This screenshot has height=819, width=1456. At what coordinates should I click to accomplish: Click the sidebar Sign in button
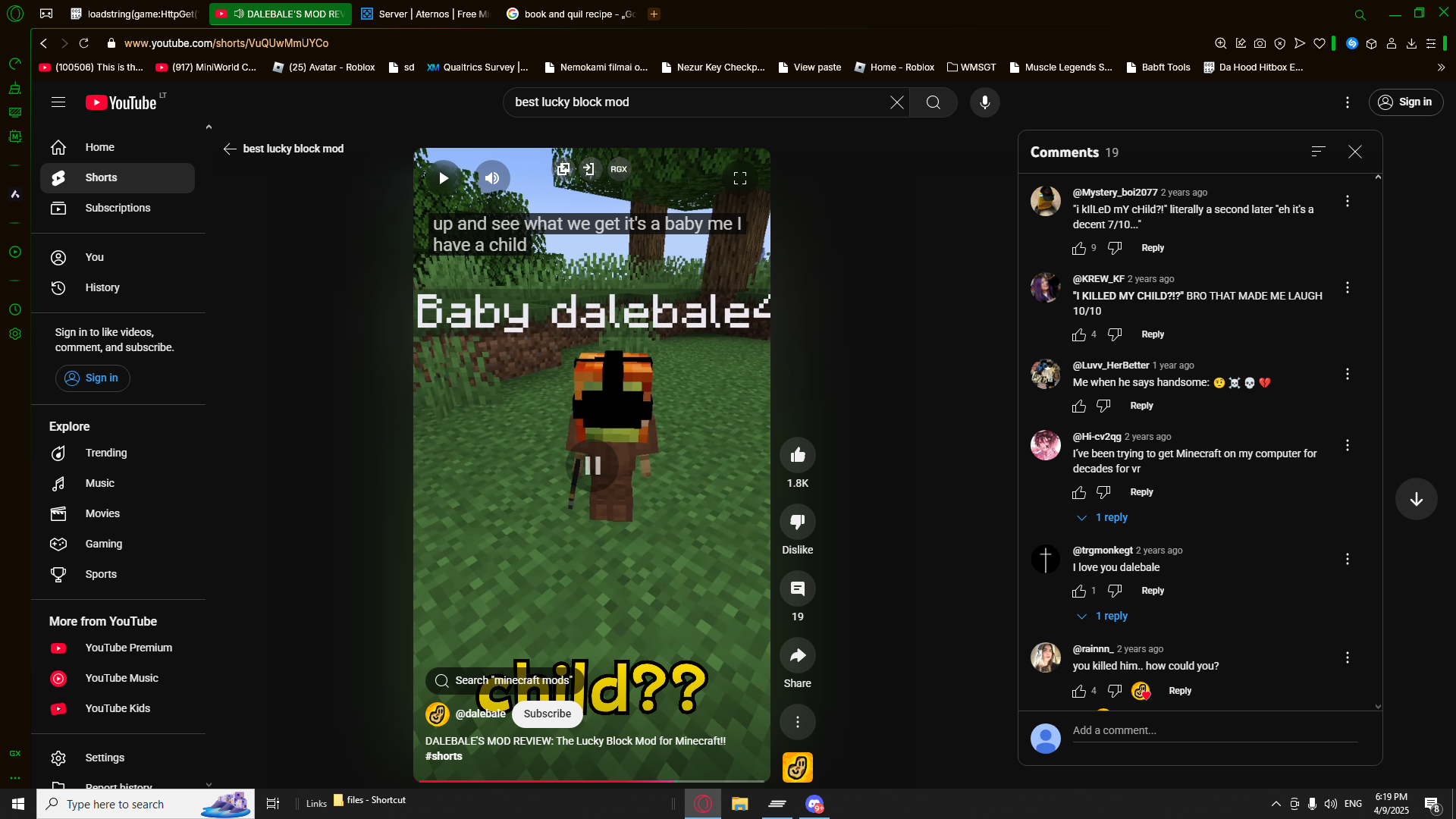93,378
